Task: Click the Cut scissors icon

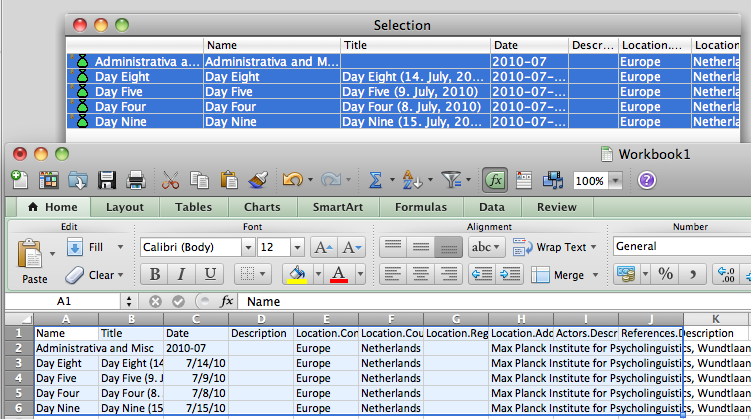Action: (x=170, y=180)
